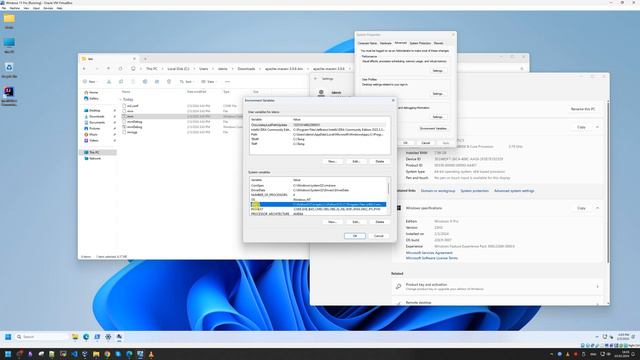Open Chrome on host taskbar
640x360 pixels.
107,354
